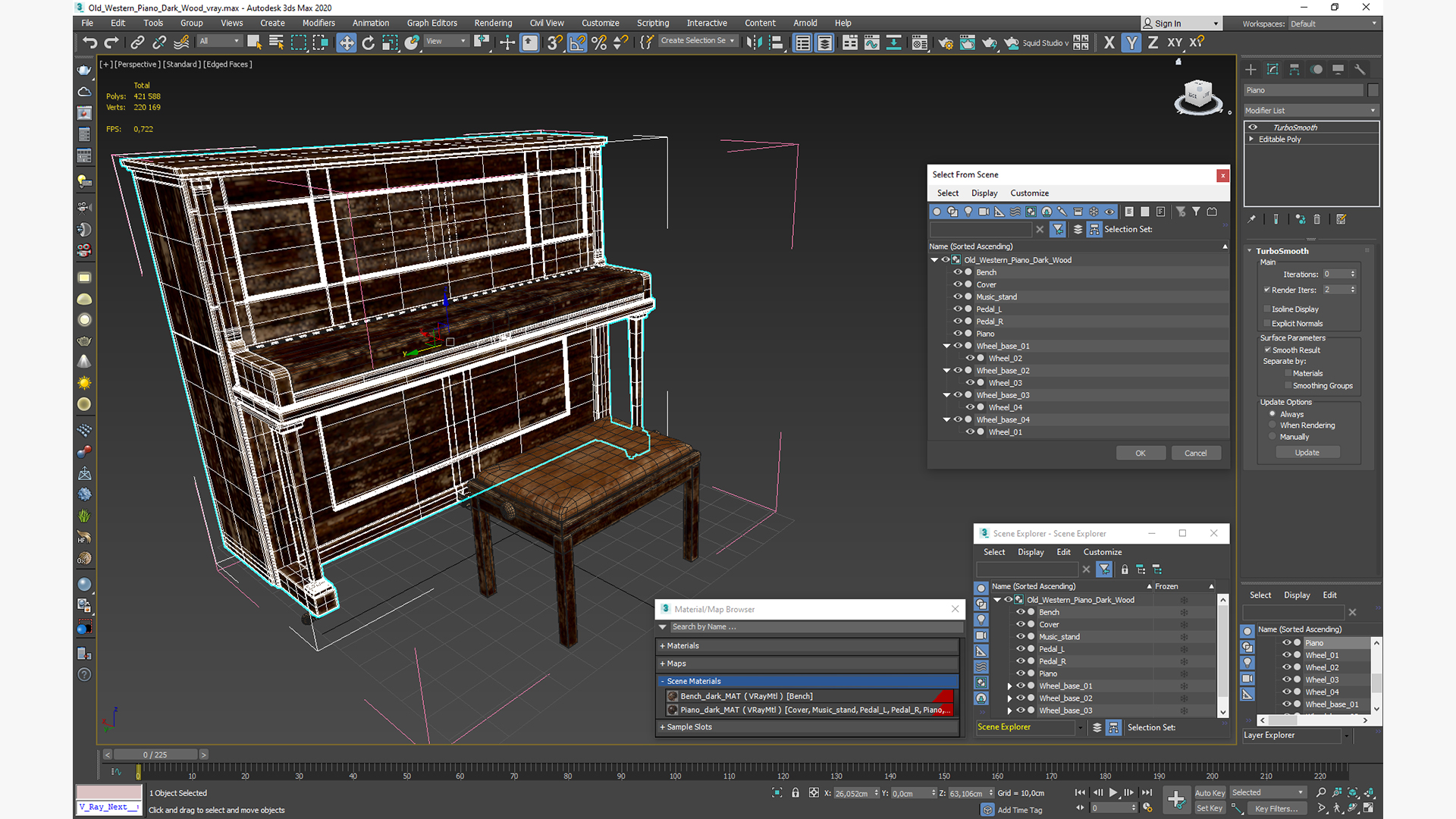
Task: Open the Curve Editor icon
Action: 872,42
